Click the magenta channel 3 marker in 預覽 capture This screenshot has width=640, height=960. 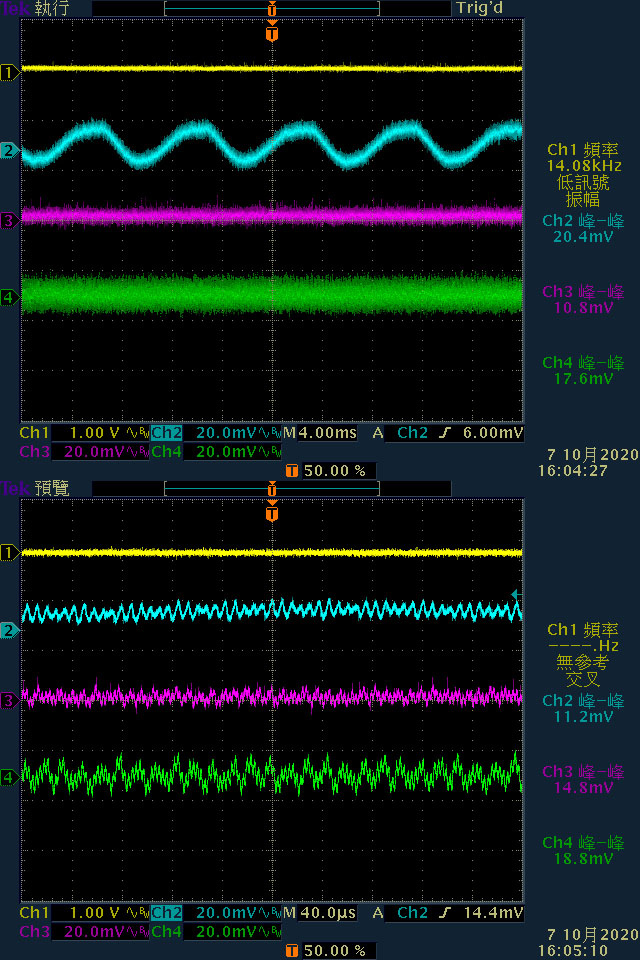pyautogui.click(x=9, y=700)
